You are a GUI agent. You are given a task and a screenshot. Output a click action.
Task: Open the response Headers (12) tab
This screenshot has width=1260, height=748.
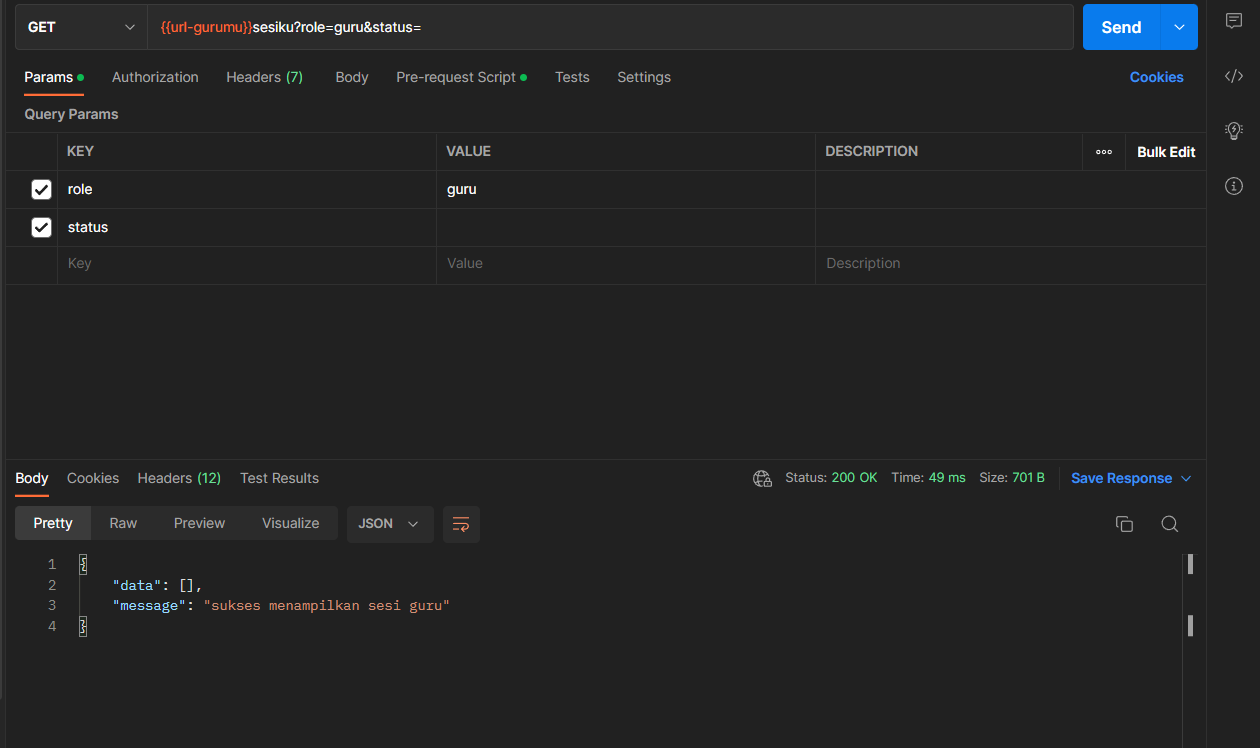coord(179,478)
